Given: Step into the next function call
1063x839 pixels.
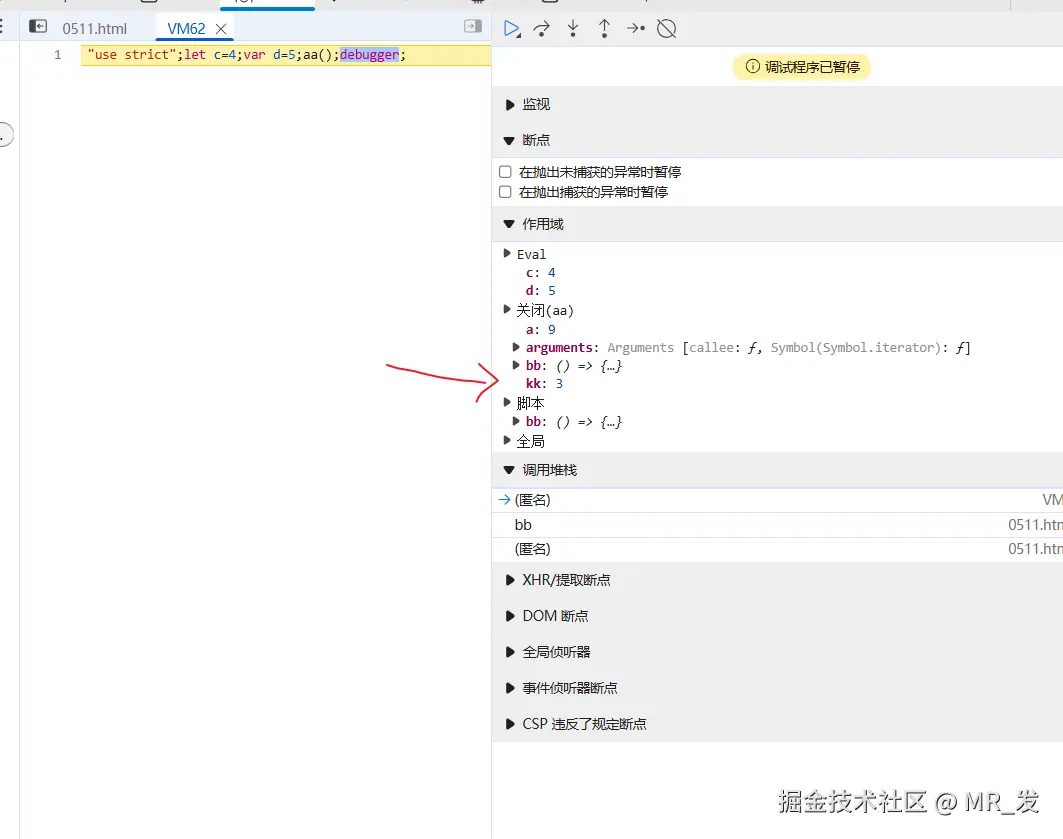Looking at the screenshot, I should point(572,28).
